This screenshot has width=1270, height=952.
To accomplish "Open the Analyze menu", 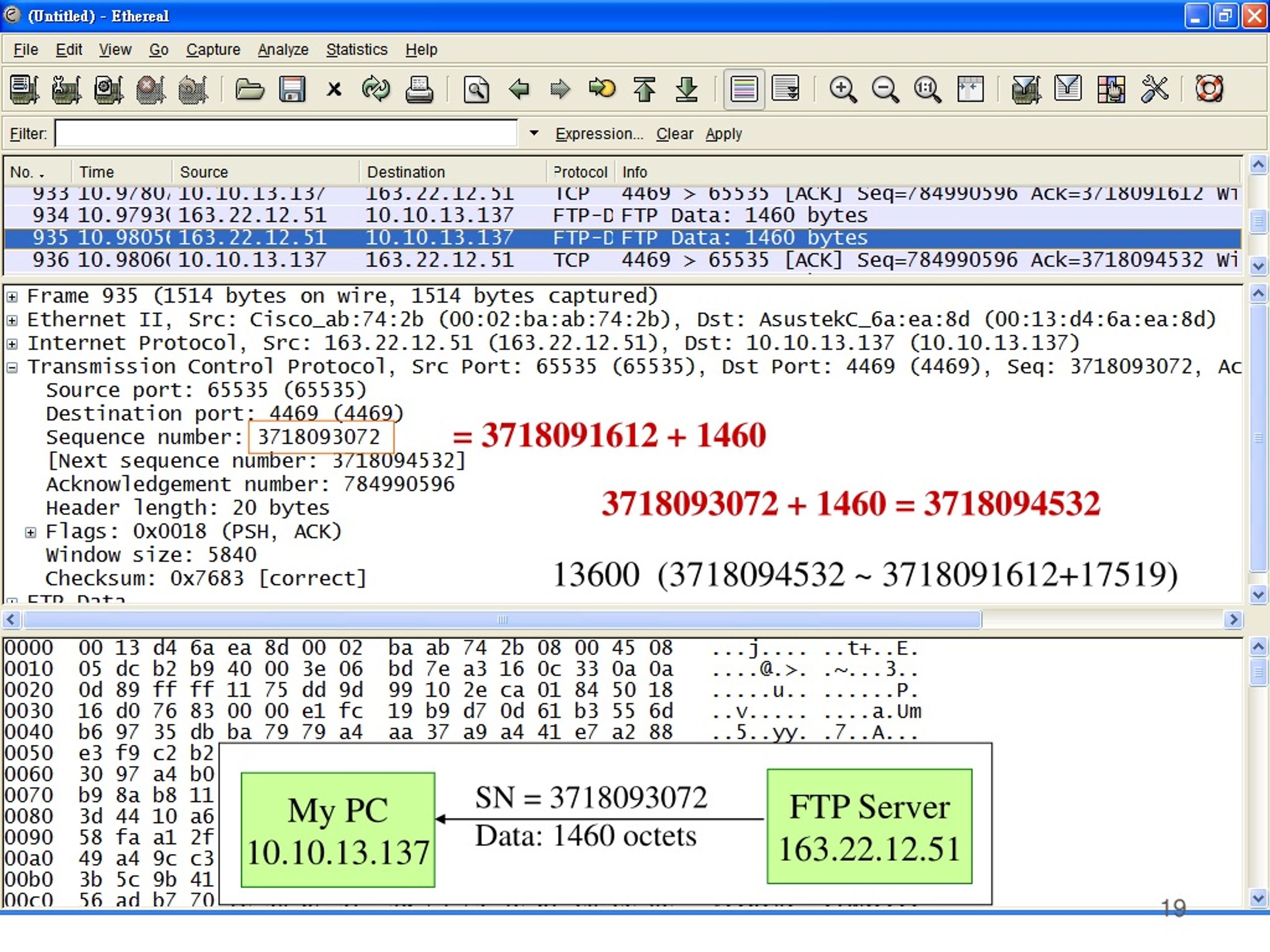I will (x=283, y=50).
